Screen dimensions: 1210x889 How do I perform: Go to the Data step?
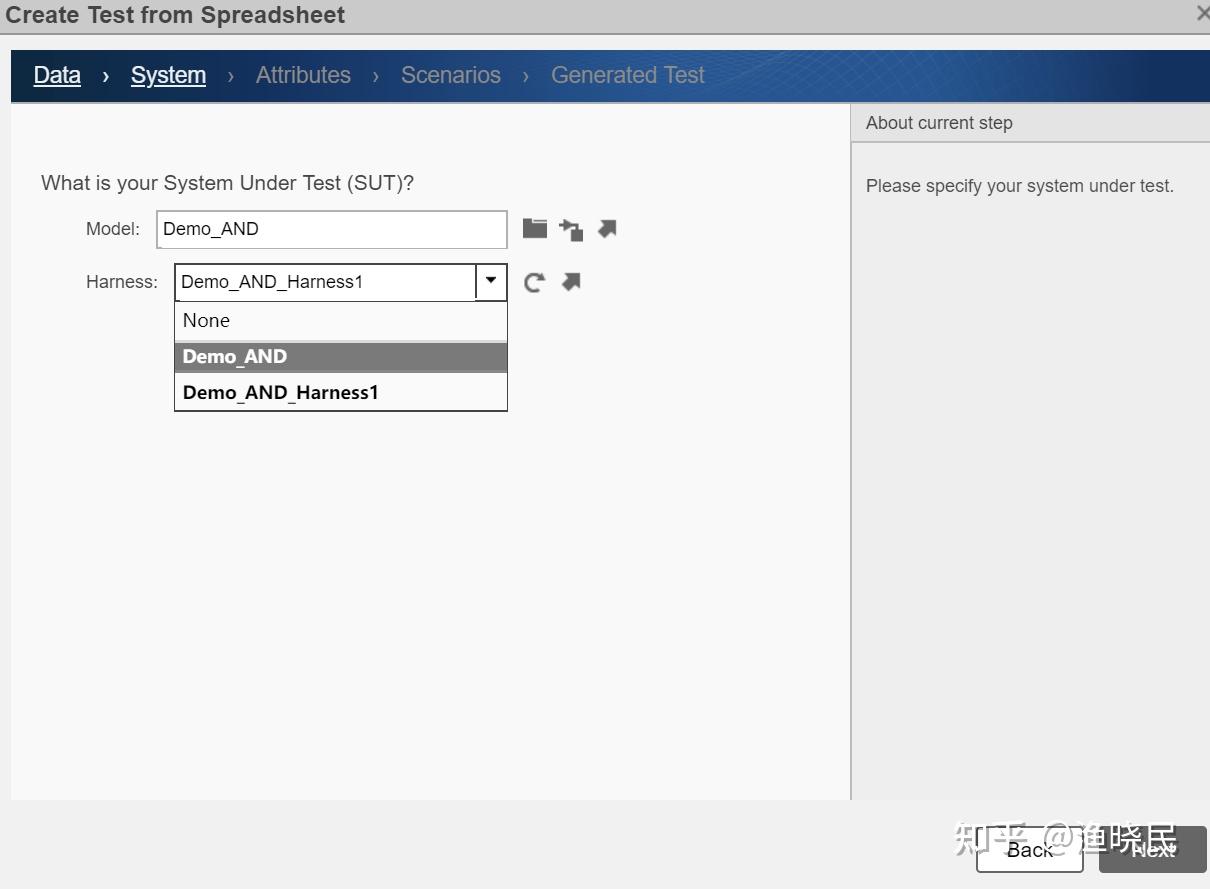(x=57, y=75)
